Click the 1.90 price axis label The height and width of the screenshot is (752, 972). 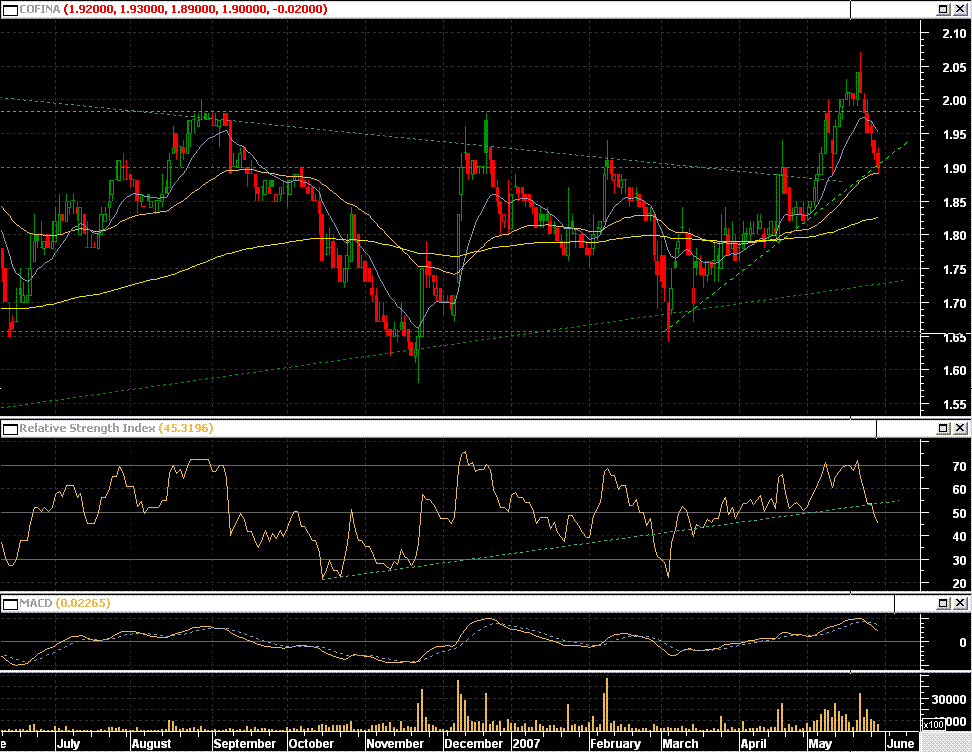point(954,168)
